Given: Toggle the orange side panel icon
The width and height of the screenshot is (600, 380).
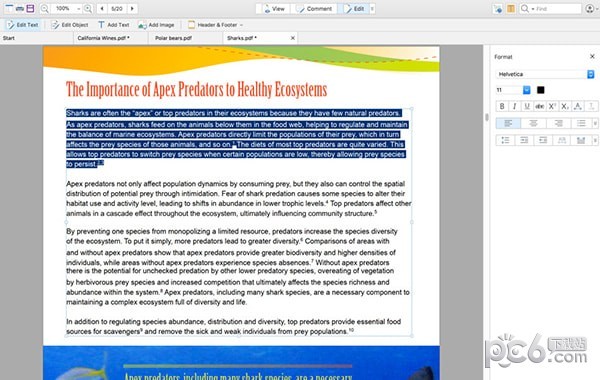Looking at the screenshot, I should pos(511,8).
